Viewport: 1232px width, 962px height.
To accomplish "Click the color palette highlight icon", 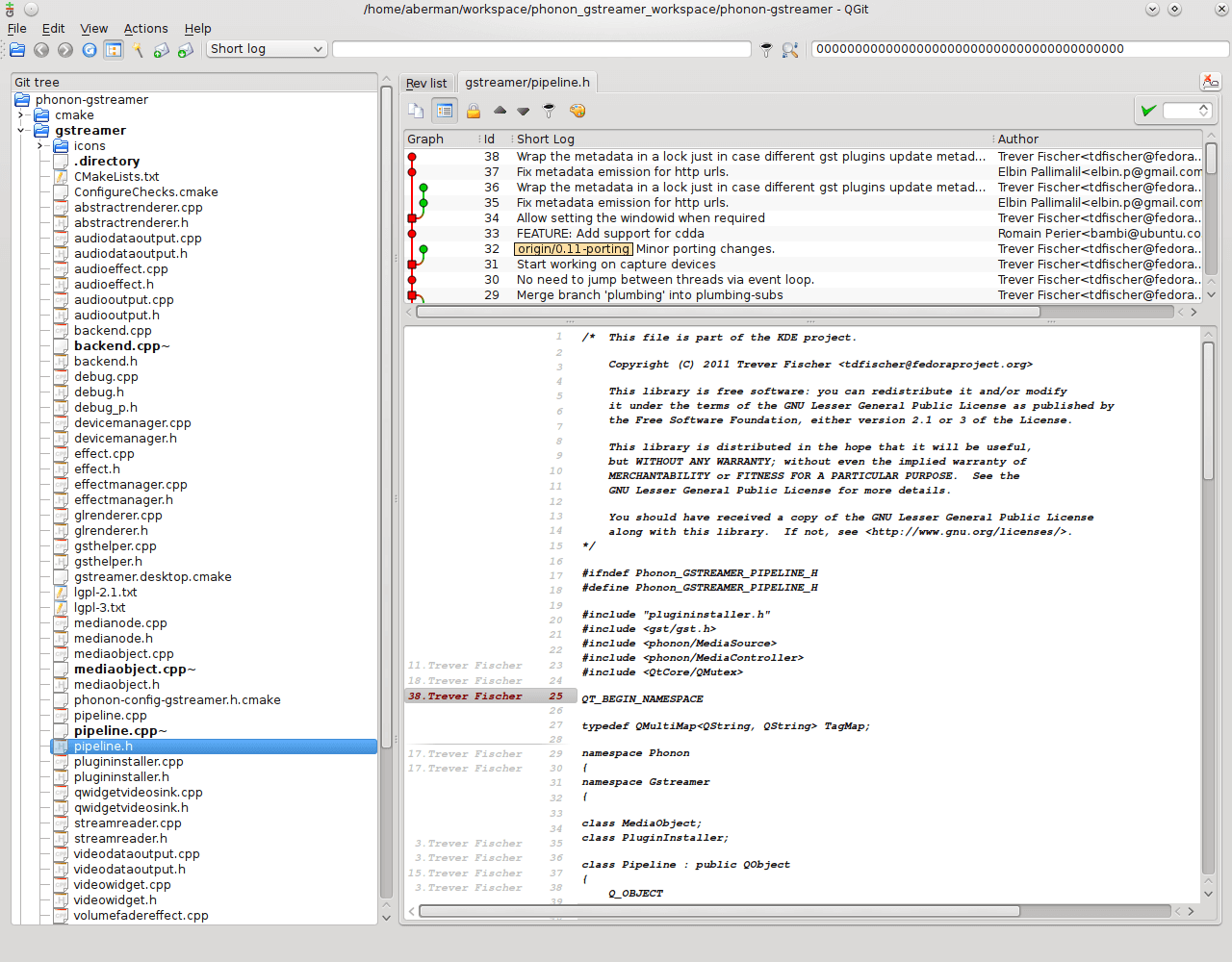I will (x=577, y=111).
